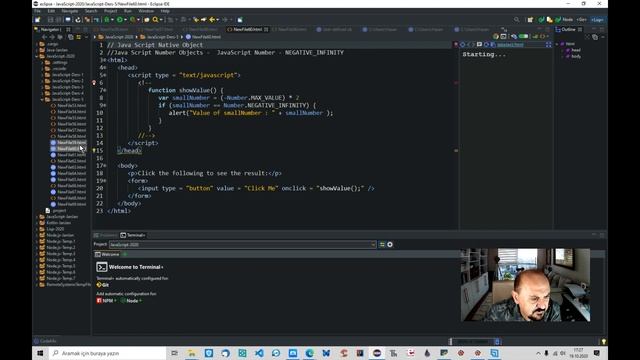
Task: Toggle Link with Editor in the Navigator
Action: coord(78,37)
